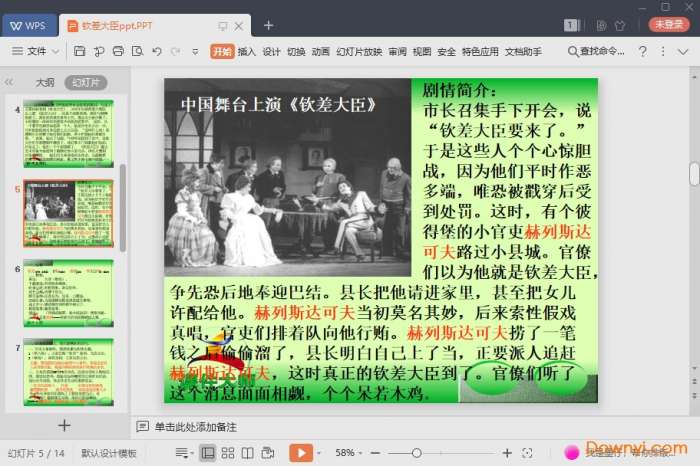Click the vertical scrollbar thumb on right
This screenshot has height=466, width=700.
(694, 174)
